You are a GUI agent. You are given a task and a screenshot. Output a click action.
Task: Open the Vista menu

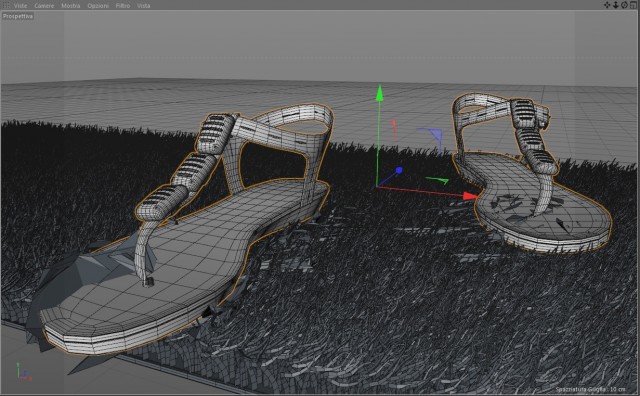tap(144, 6)
